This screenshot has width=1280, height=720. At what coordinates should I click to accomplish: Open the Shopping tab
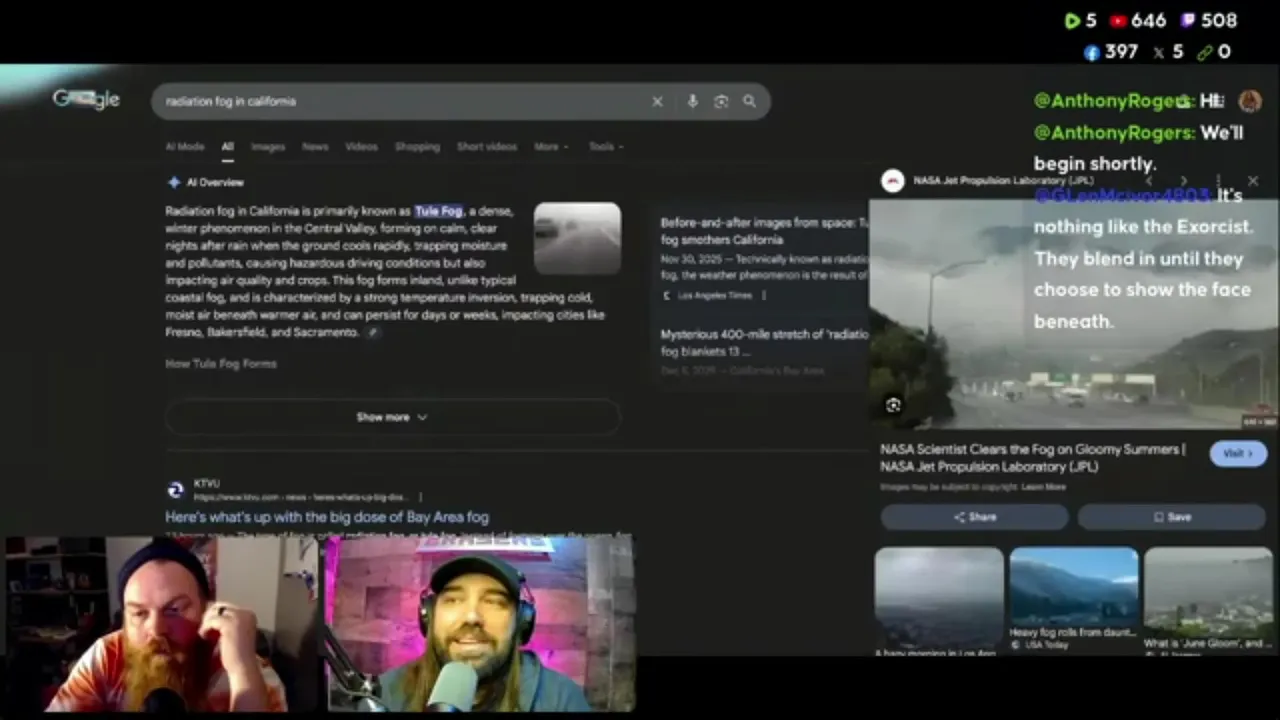[417, 146]
